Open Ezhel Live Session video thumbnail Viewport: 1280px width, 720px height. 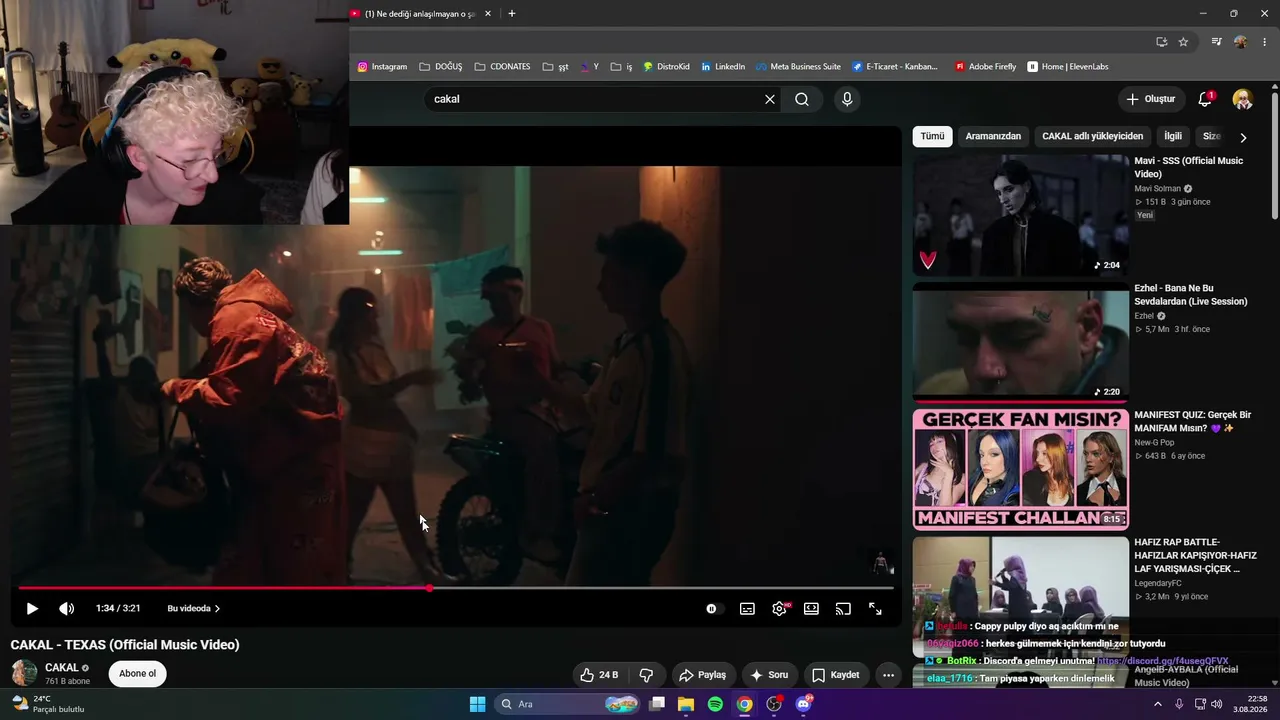coord(1020,342)
